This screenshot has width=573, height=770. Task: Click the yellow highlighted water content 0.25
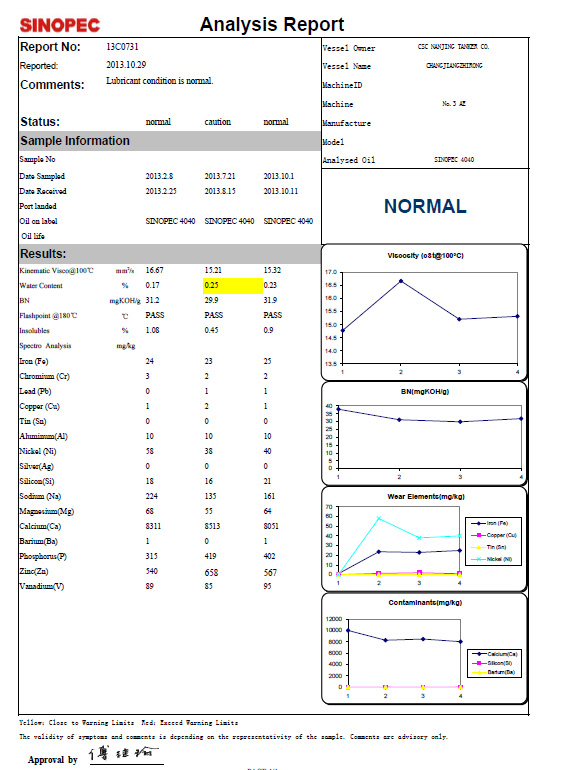pyautogui.click(x=233, y=285)
